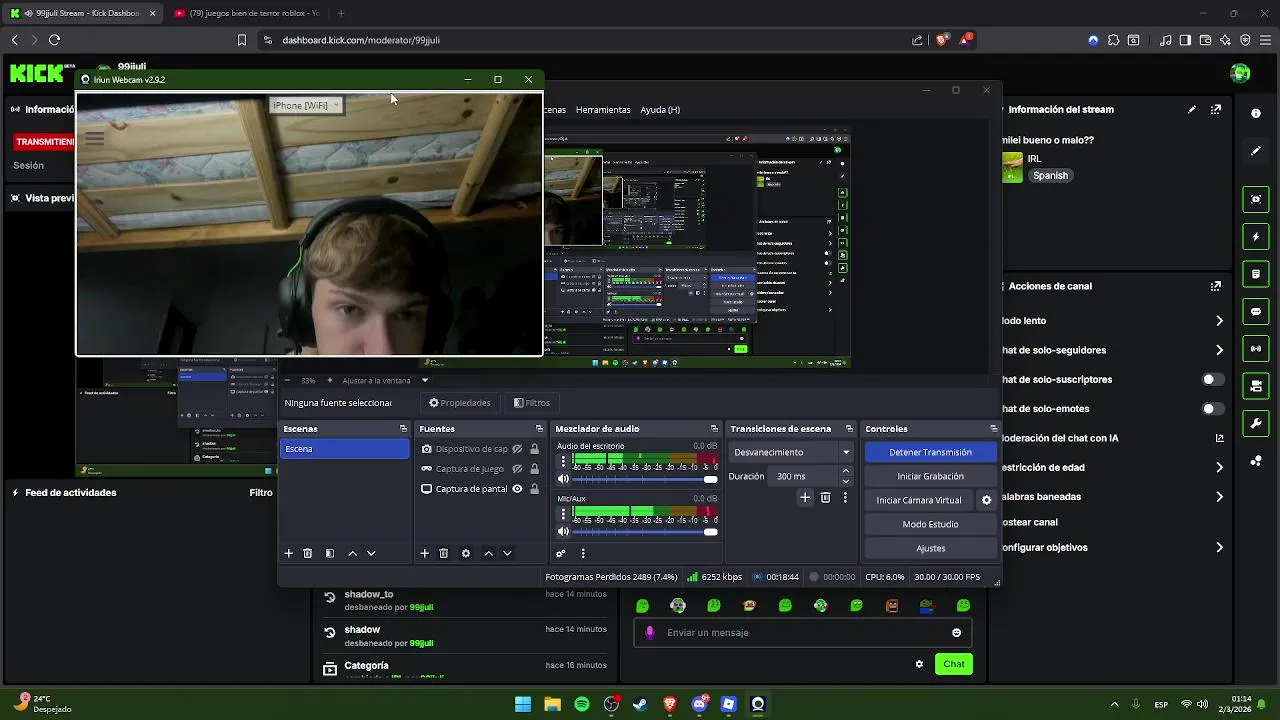This screenshot has height=720, width=1280.
Task: Open Herramientas menu in OBS
Action: pos(603,110)
